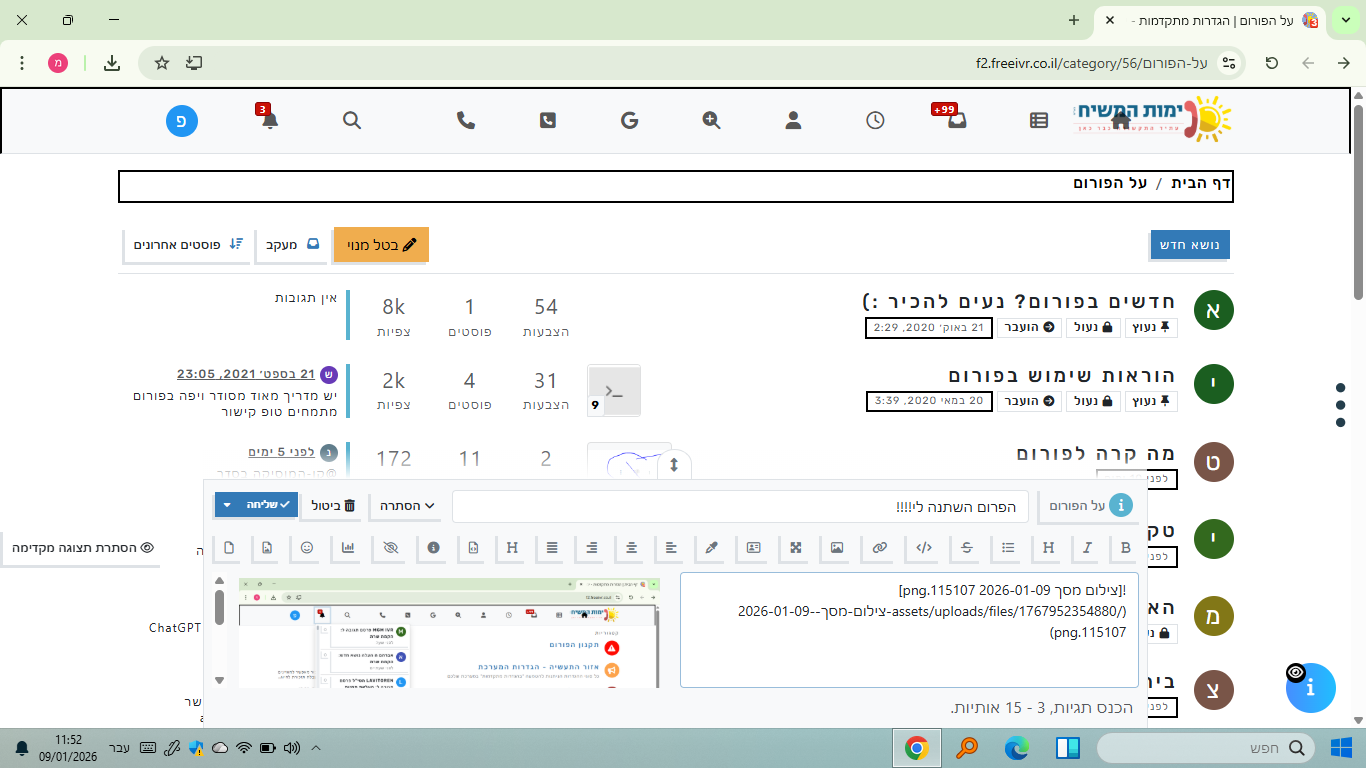The height and width of the screenshot is (768, 1366).
Task: Toggle italic formatting in the composer
Action: (x=1087, y=548)
